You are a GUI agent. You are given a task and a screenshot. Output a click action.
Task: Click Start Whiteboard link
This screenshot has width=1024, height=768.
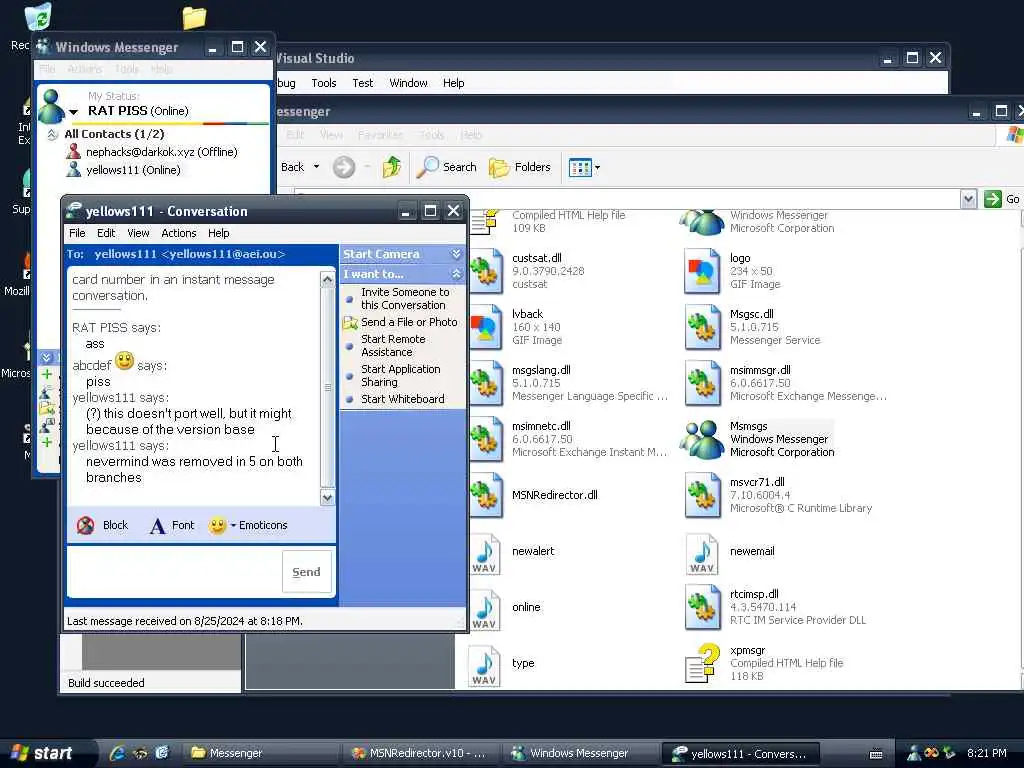click(x=402, y=399)
